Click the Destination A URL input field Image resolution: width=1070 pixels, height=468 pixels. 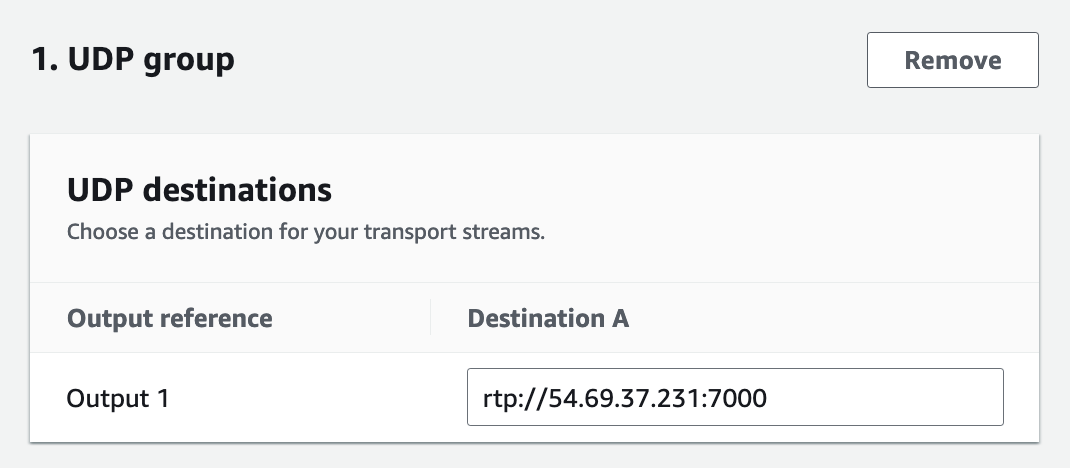click(734, 397)
